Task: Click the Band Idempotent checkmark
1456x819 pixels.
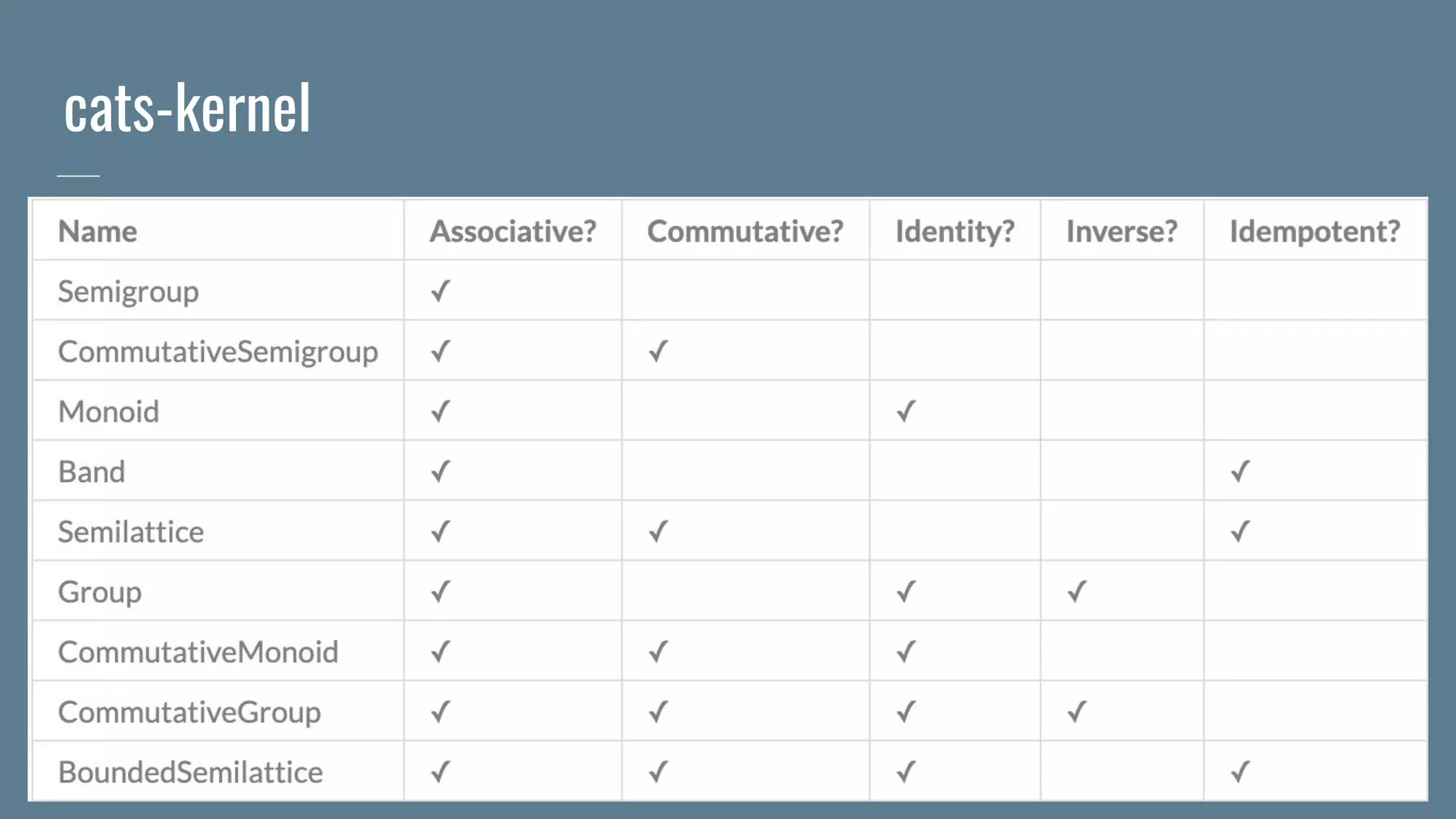Action: (x=1241, y=471)
